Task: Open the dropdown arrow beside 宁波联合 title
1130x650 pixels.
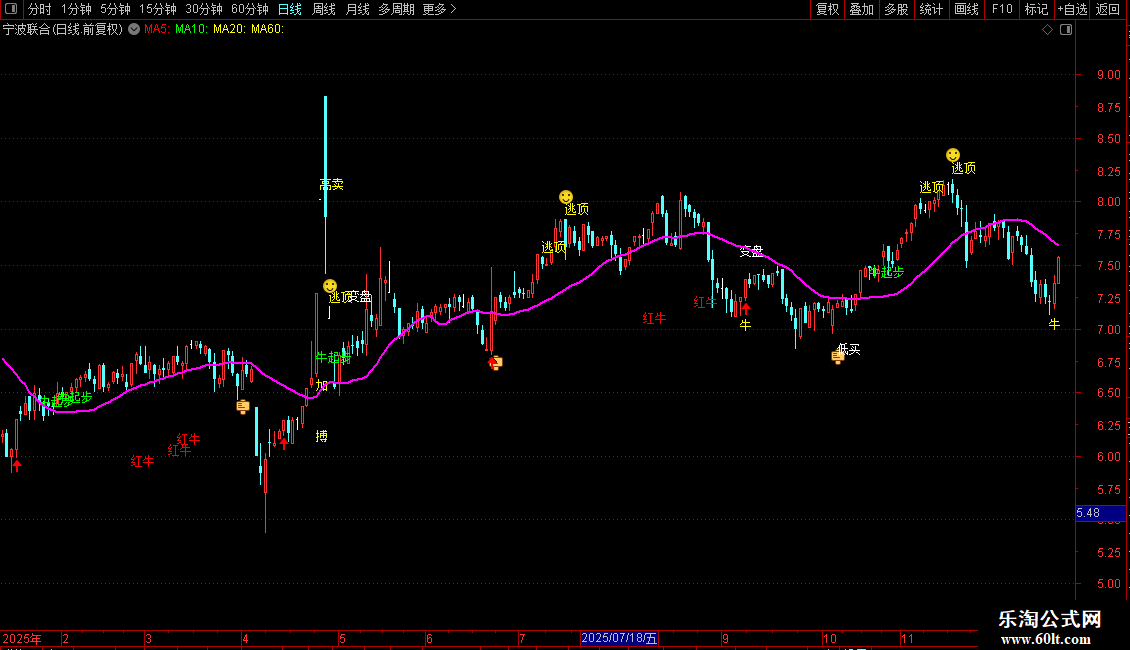Action: tap(134, 30)
